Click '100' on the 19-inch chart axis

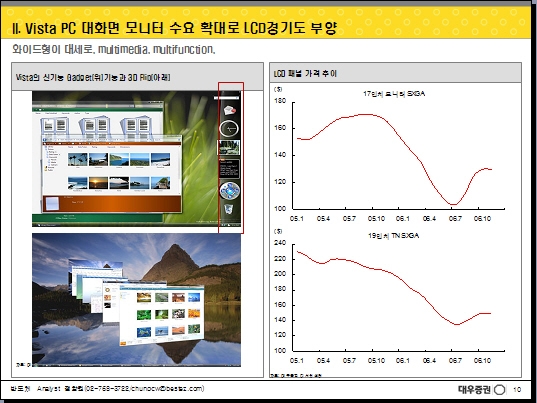(x=280, y=350)
